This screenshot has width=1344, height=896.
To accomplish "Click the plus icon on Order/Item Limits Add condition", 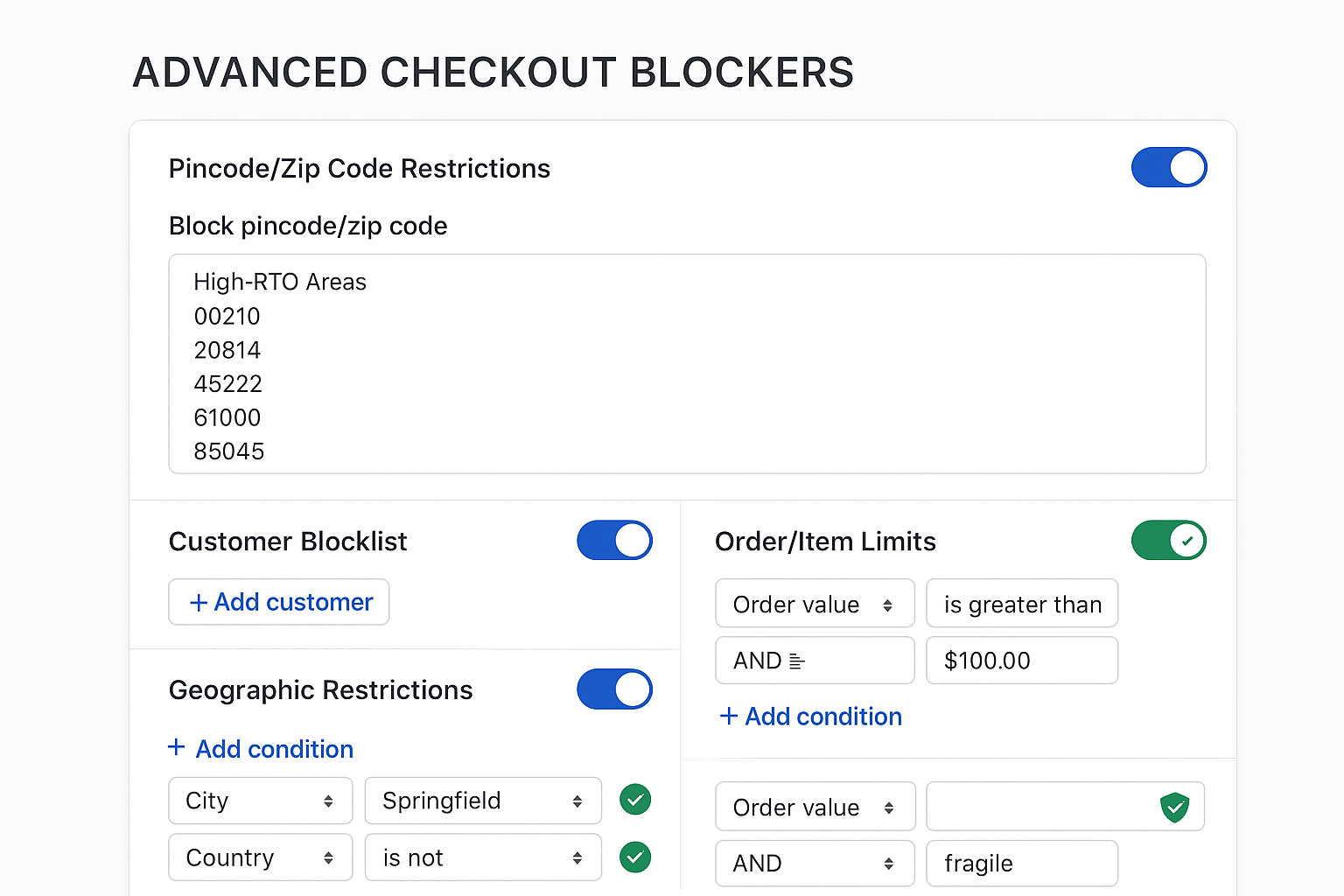I will pos(729,717).
